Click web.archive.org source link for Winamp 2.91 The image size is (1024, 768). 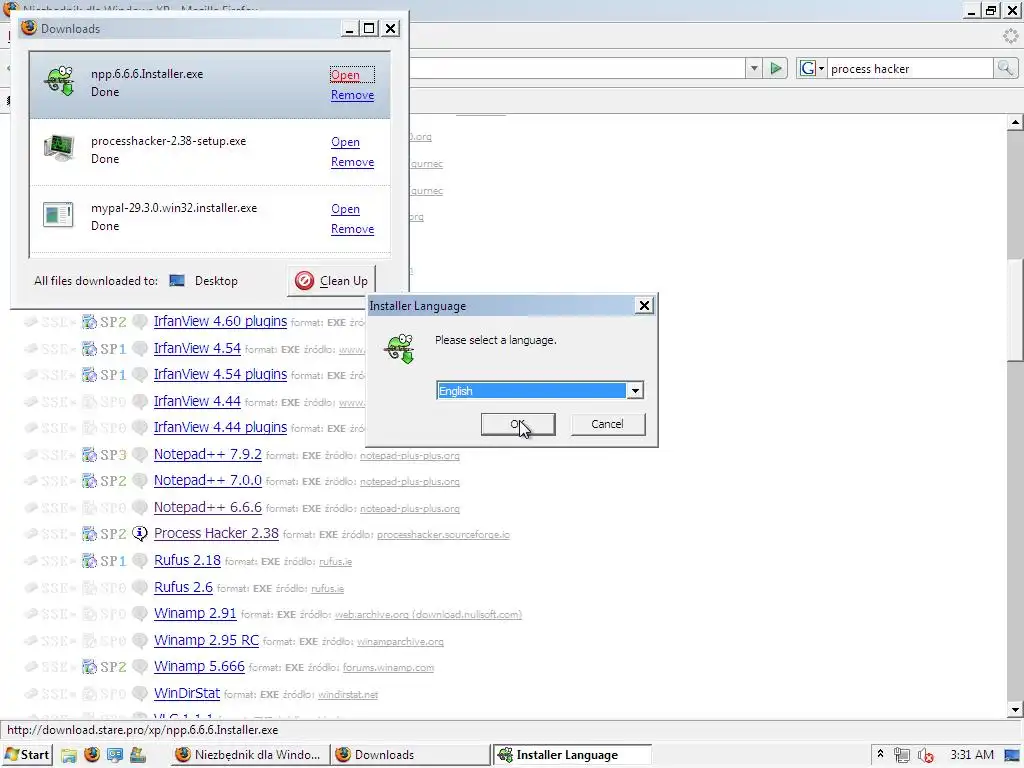coord(428,615)
